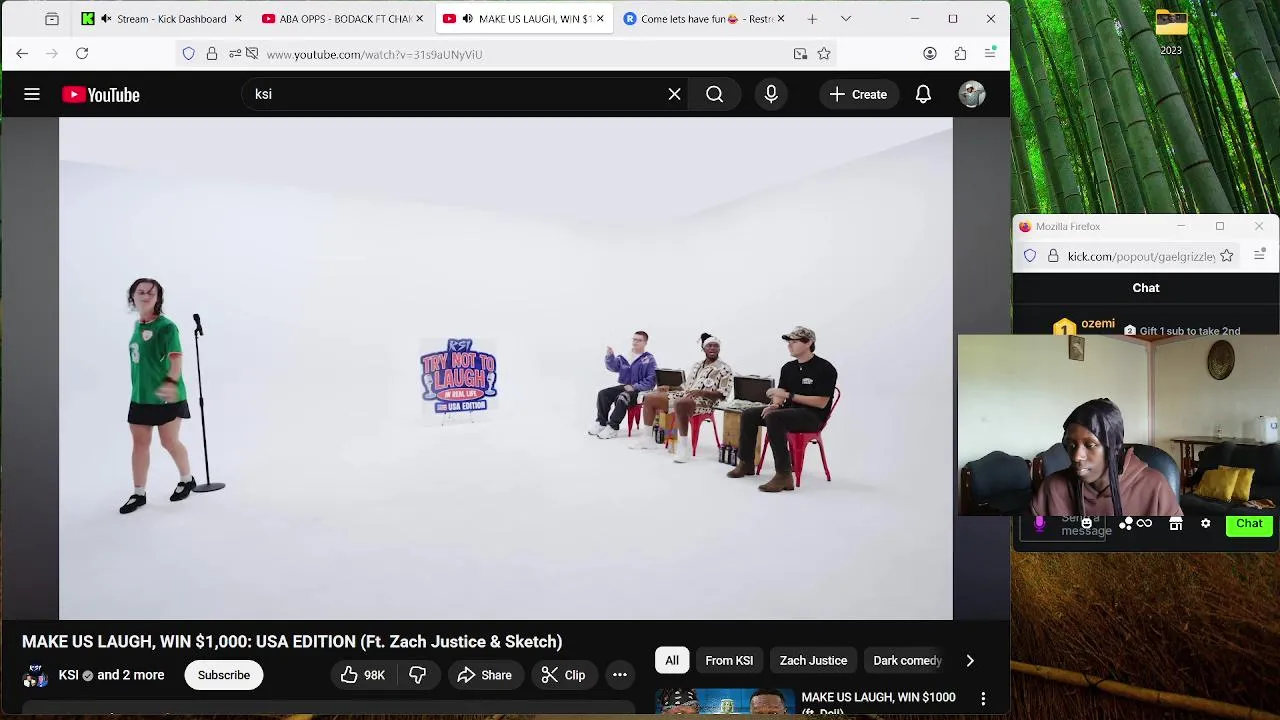Go to YouTube home via the logo

pyautogui.click(x=101, y=94)
